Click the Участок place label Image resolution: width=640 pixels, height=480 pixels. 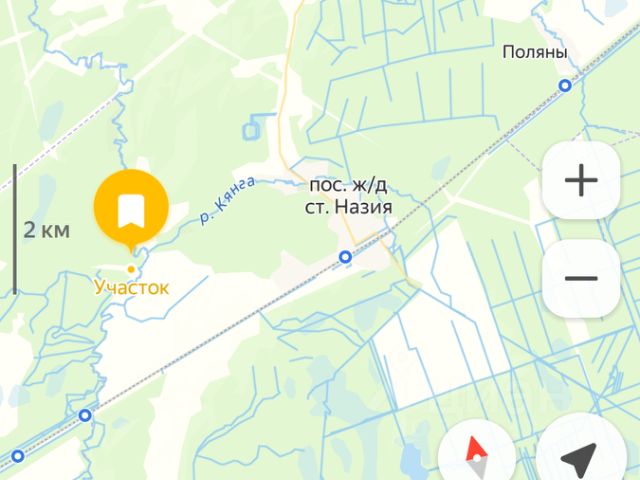[x=131, y=287]
